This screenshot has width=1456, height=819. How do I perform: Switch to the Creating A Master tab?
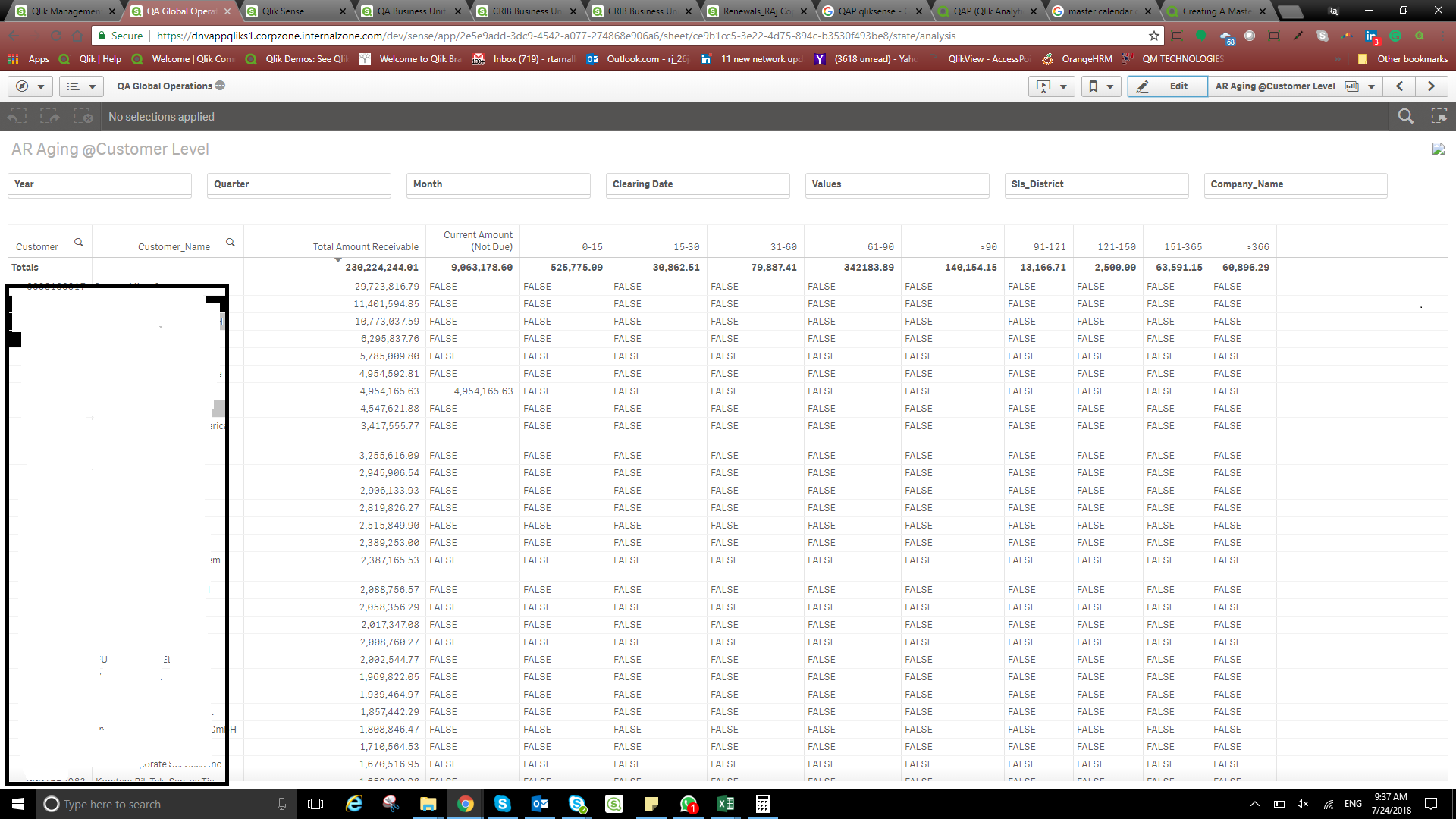point(1216,11)
